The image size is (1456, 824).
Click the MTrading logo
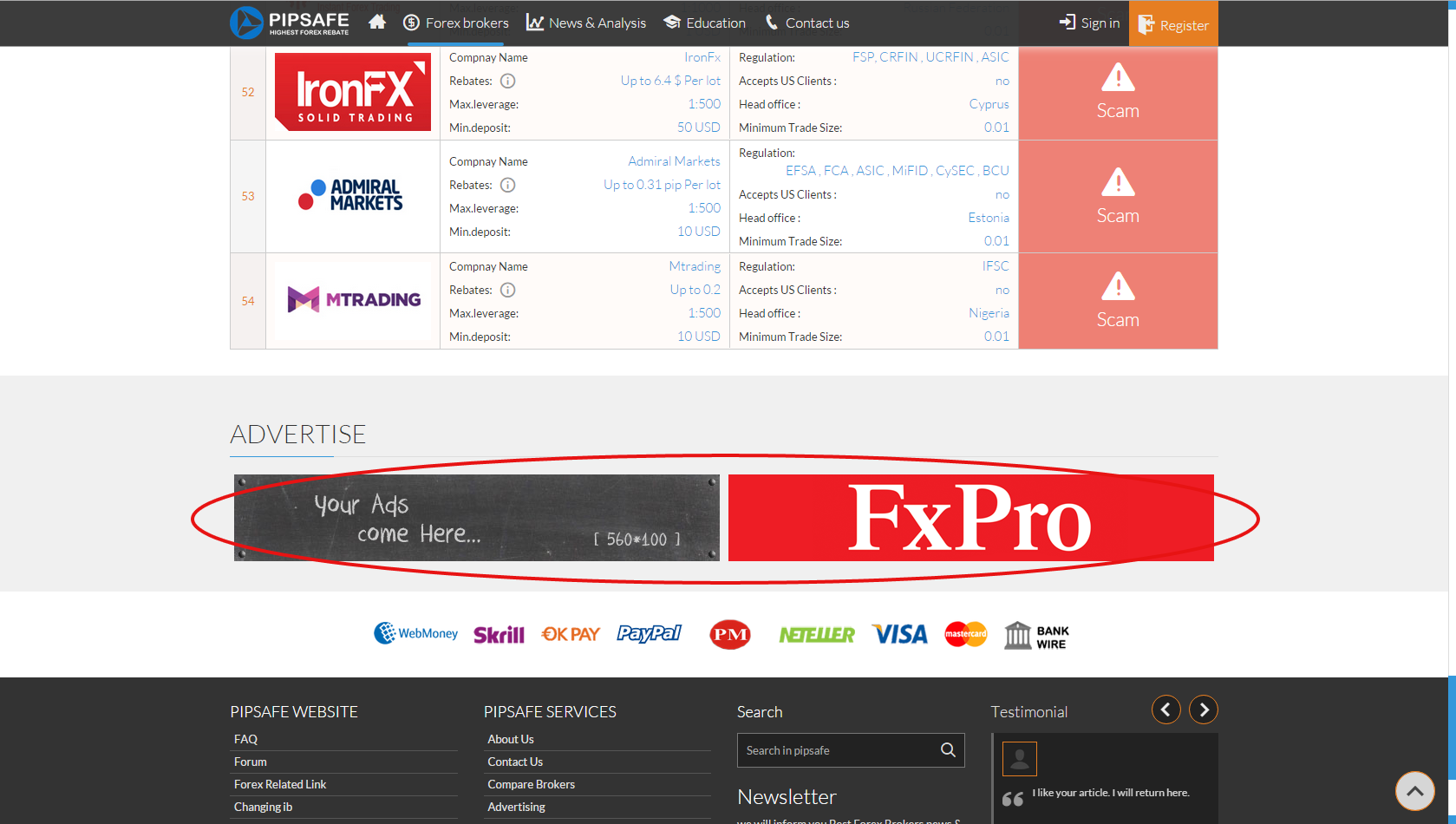point(354,300)
